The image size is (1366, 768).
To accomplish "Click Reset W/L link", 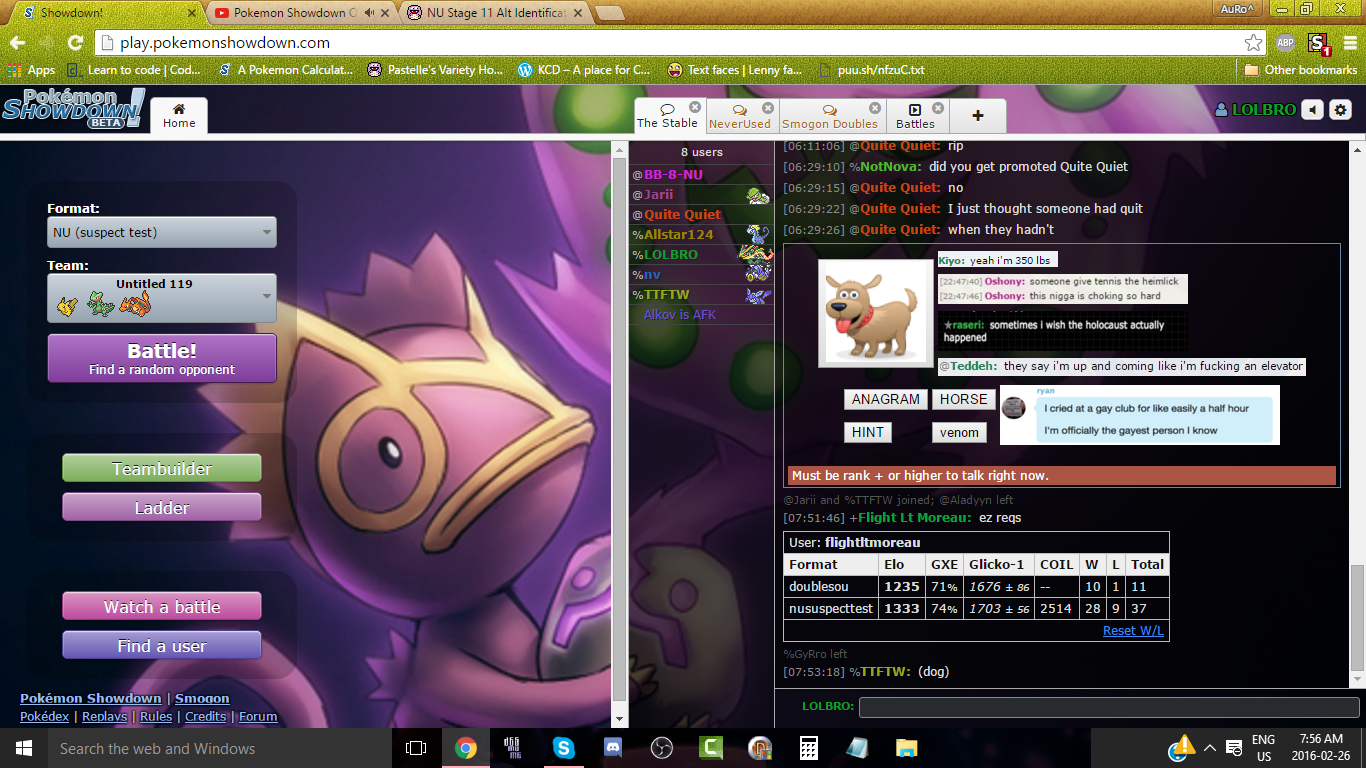I will tap(1133, 631).
